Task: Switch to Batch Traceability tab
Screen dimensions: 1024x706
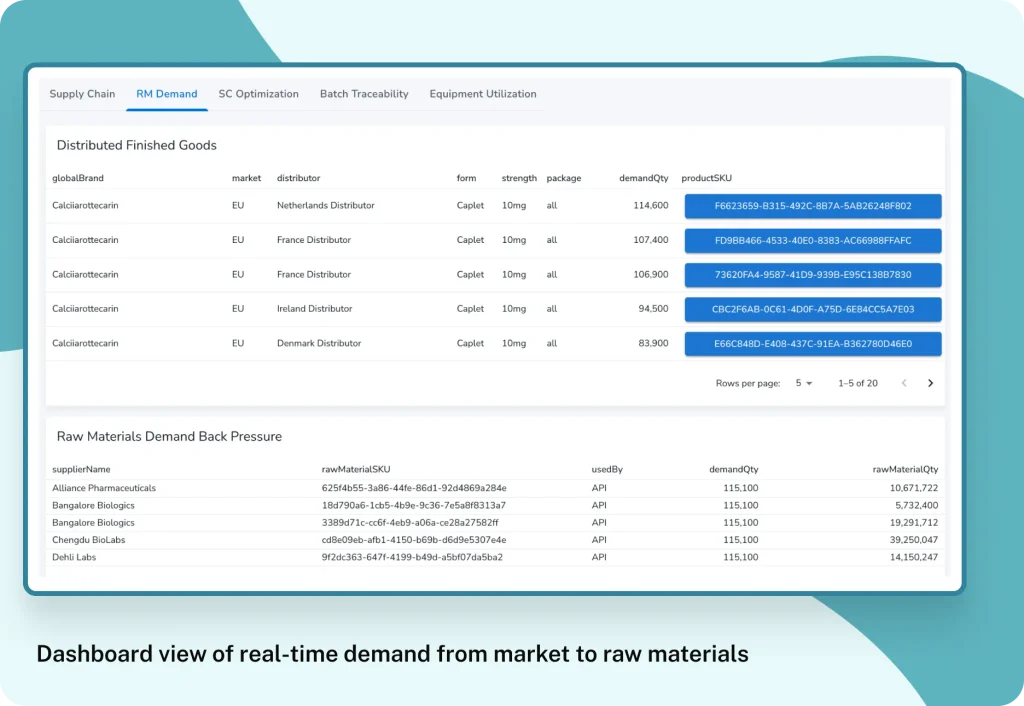Action: coord(364,94)
